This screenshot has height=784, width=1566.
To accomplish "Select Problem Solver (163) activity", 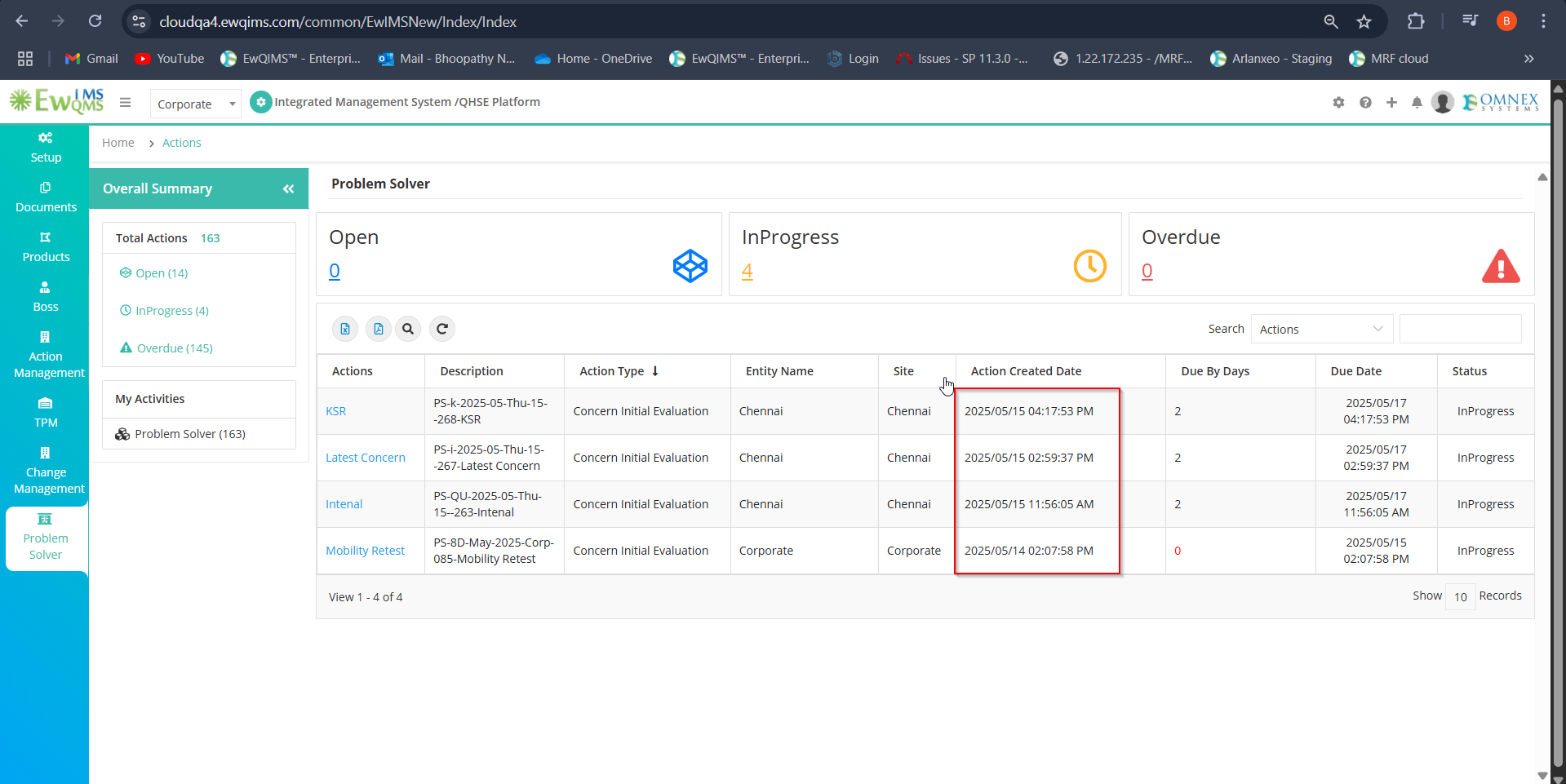I will [x=180, y=434].
